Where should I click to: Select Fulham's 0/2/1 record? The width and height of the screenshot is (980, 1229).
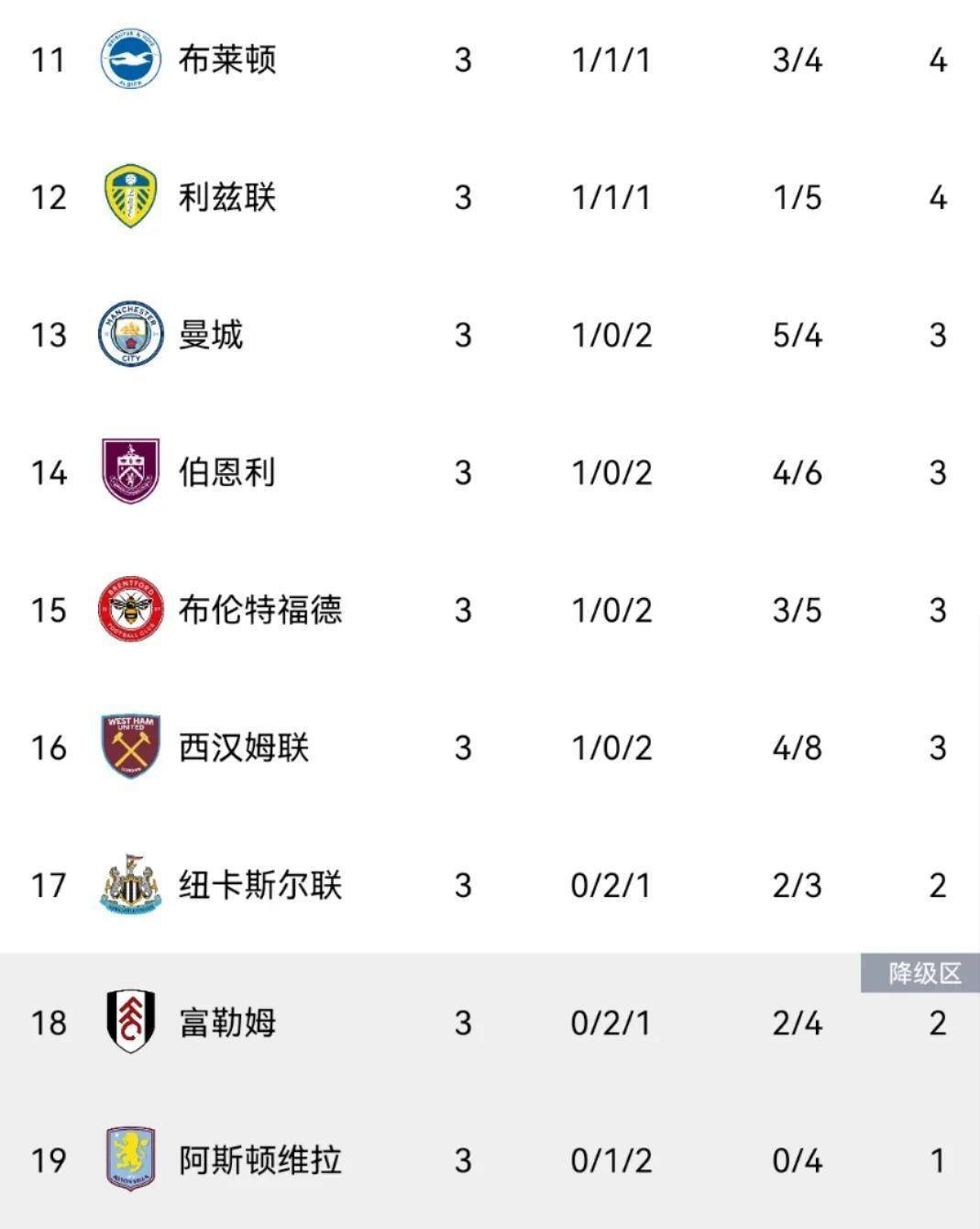click(x=611, y=1023)
